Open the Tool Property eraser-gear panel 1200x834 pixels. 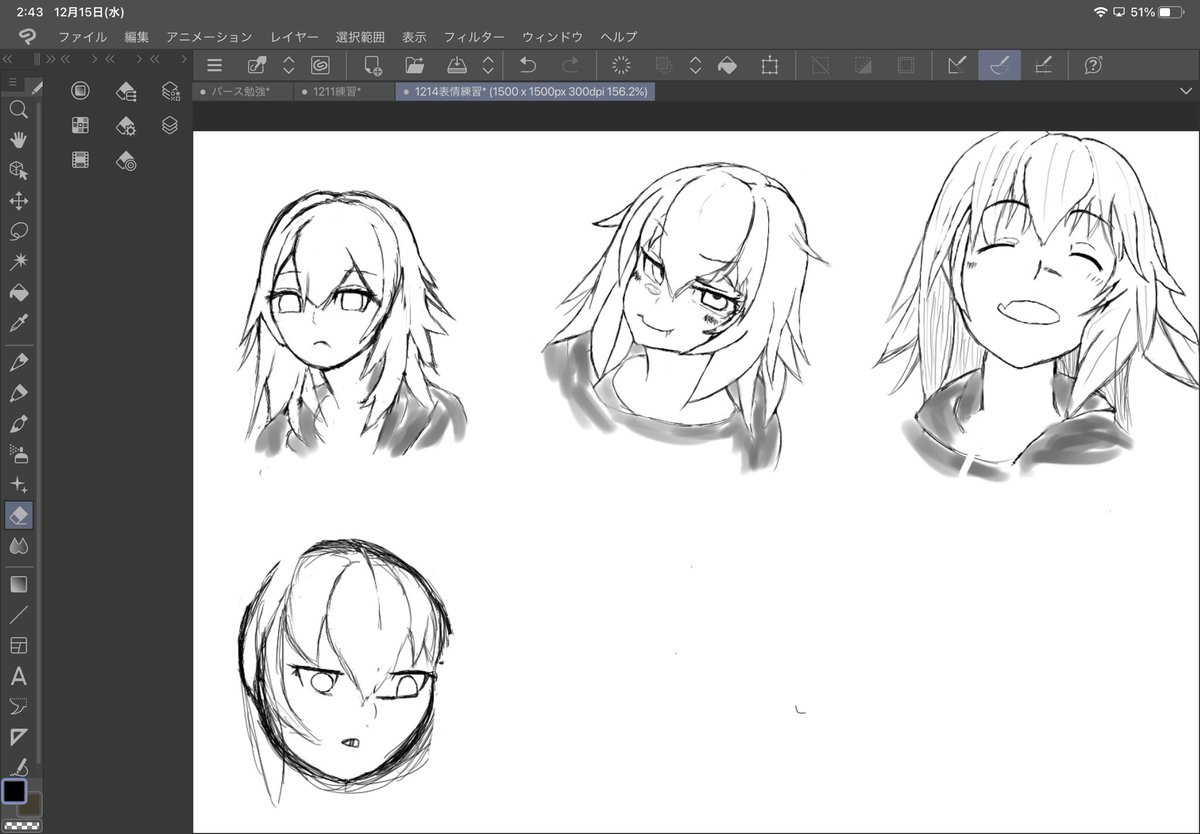[126, 125]
